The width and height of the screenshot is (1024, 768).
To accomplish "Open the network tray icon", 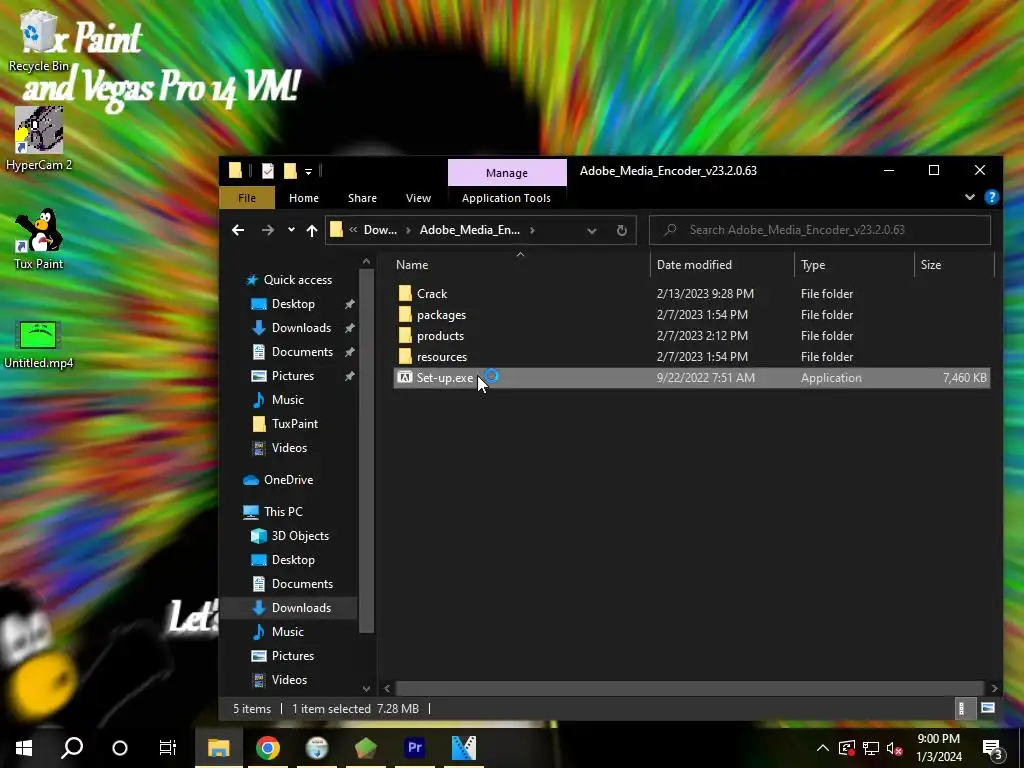I will 871,748.
